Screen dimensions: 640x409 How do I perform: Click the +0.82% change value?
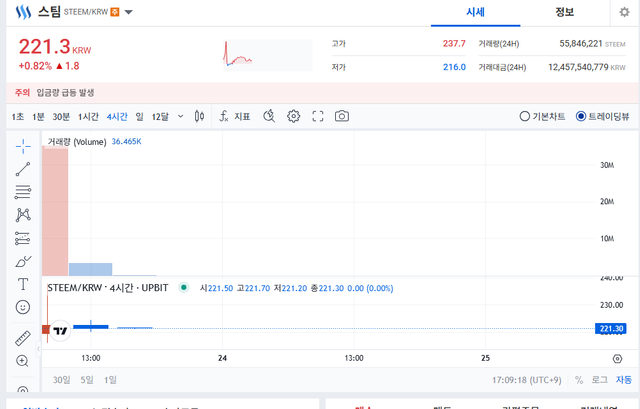35,66
